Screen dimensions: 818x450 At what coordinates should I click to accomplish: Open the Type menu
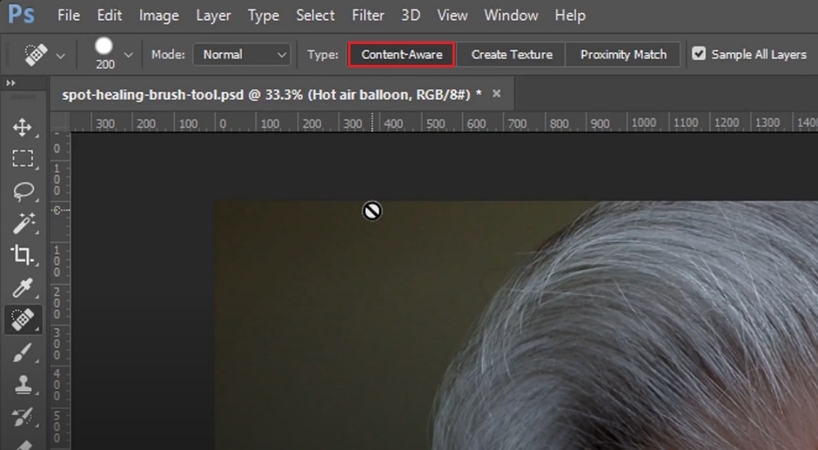[x=263, y=16]
